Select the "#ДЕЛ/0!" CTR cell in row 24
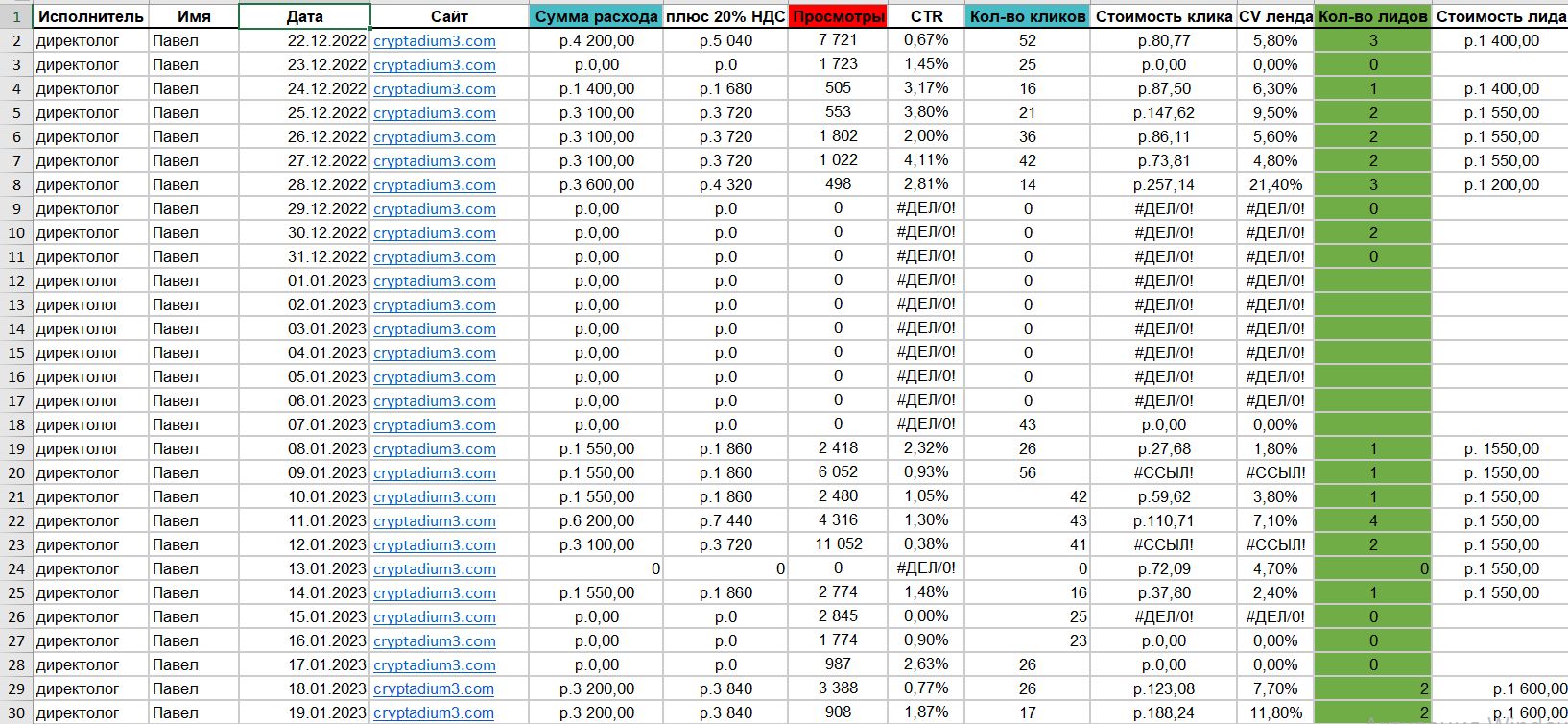 [x=927, y=568]
